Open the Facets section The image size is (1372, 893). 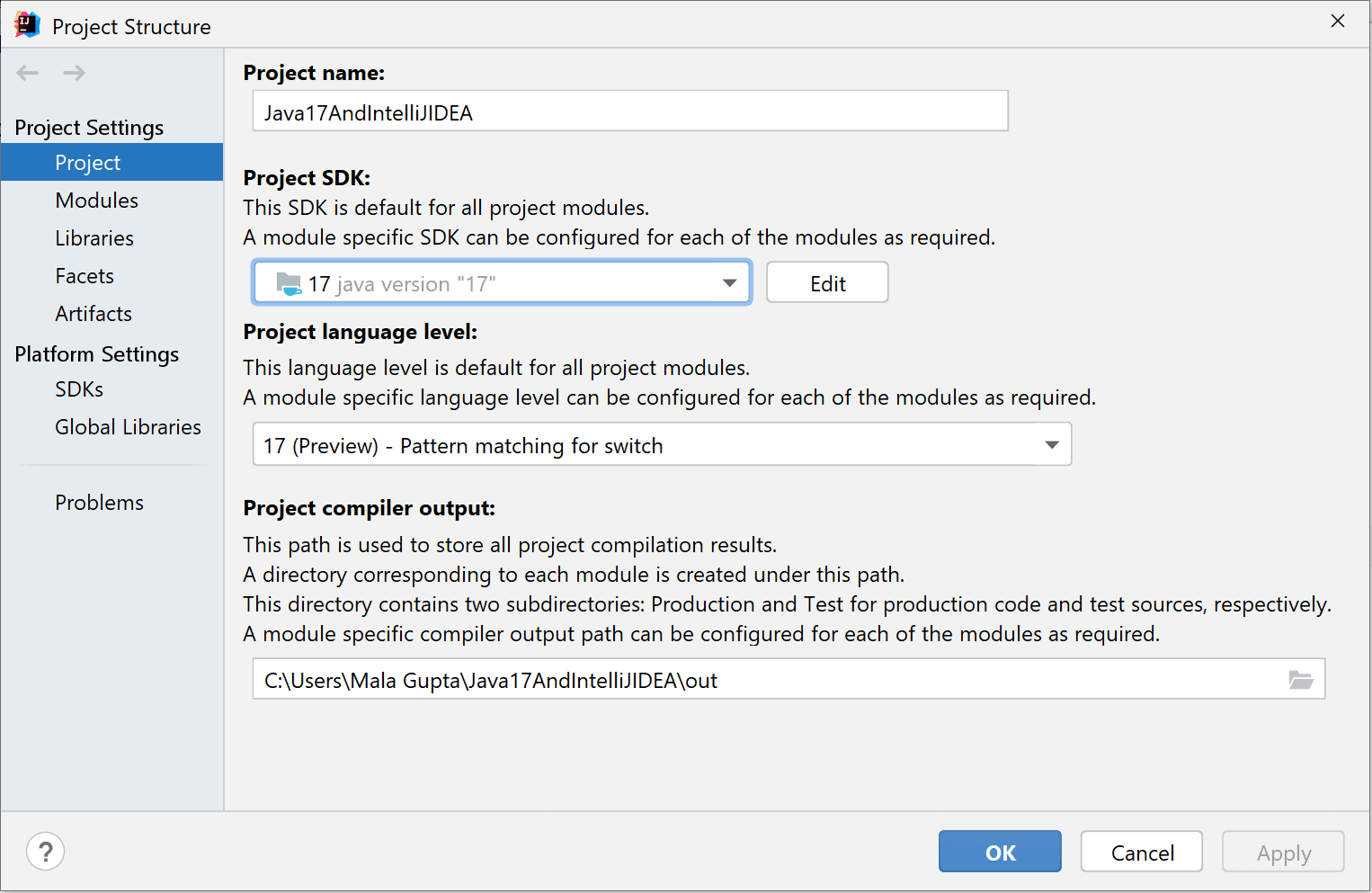point(84,275)
